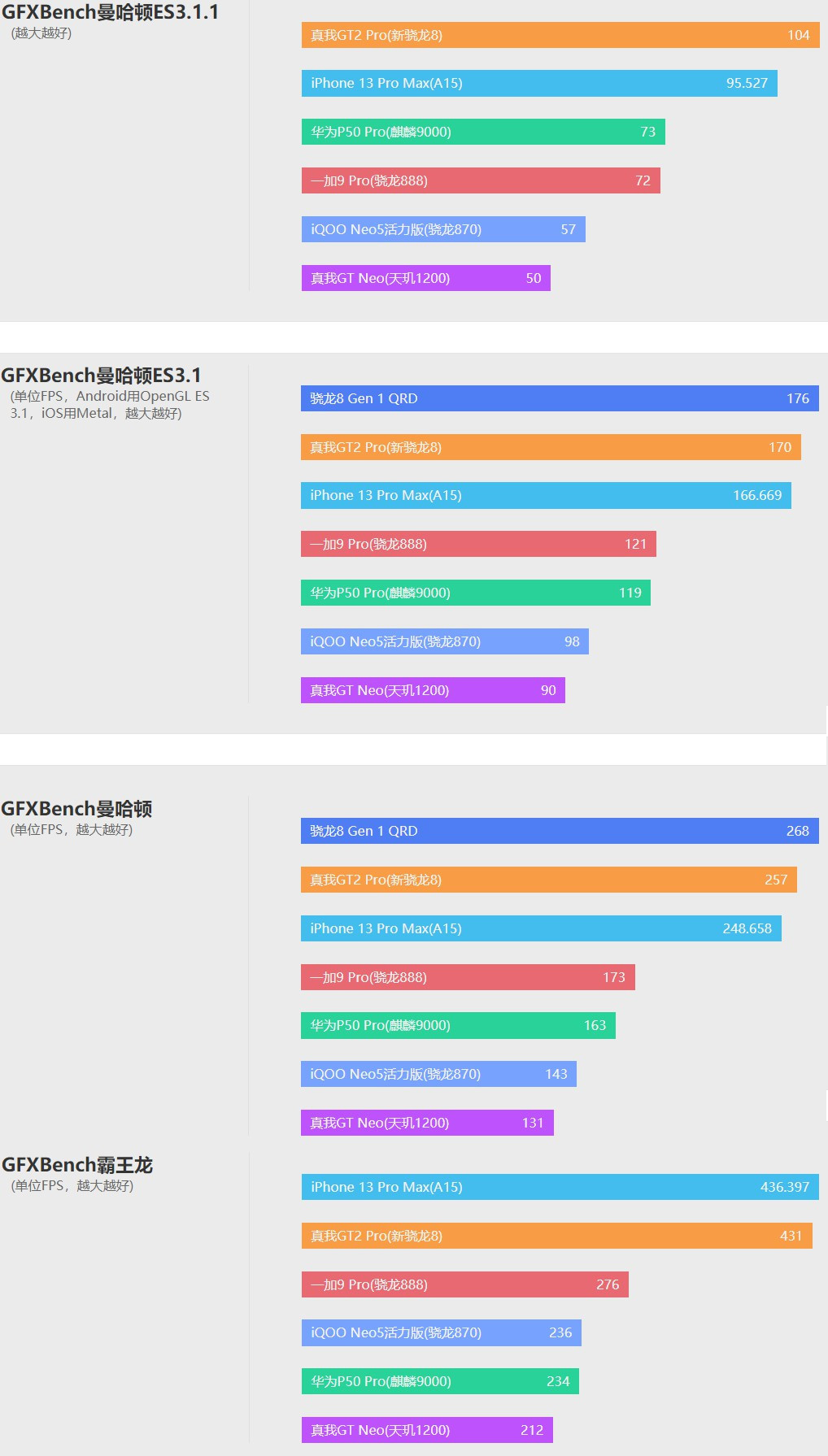The width and height of the screenshot is (828, 1456).
Task: Click the (单位FPS，越大越好) note under GFXBench霸王龙
Action: pos(72,1186)
